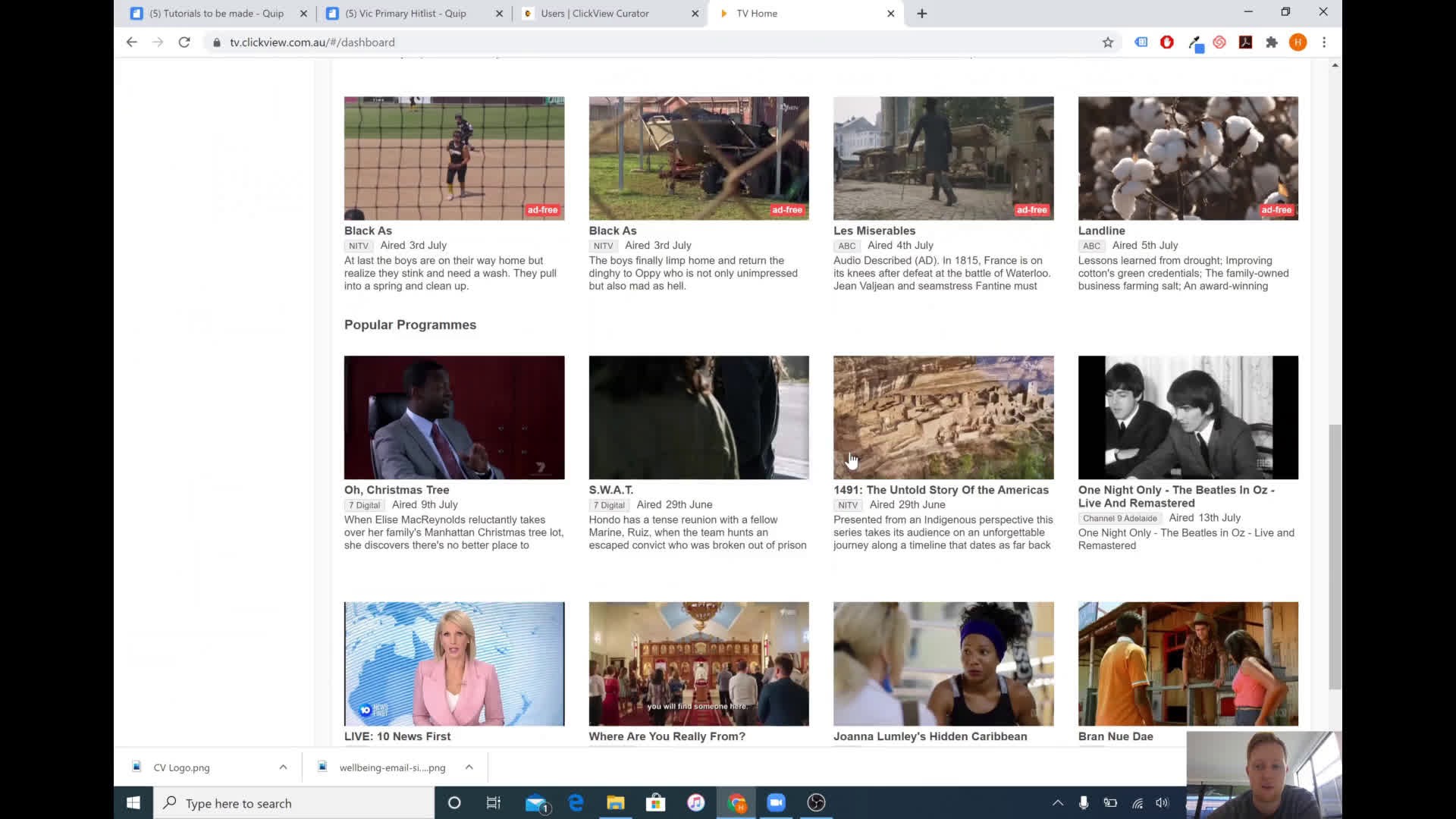Image resolution: width=1456 pixels, height=819 pixels.
Task: Open File Explorer from the taskbar
Action: pos(615,802)
